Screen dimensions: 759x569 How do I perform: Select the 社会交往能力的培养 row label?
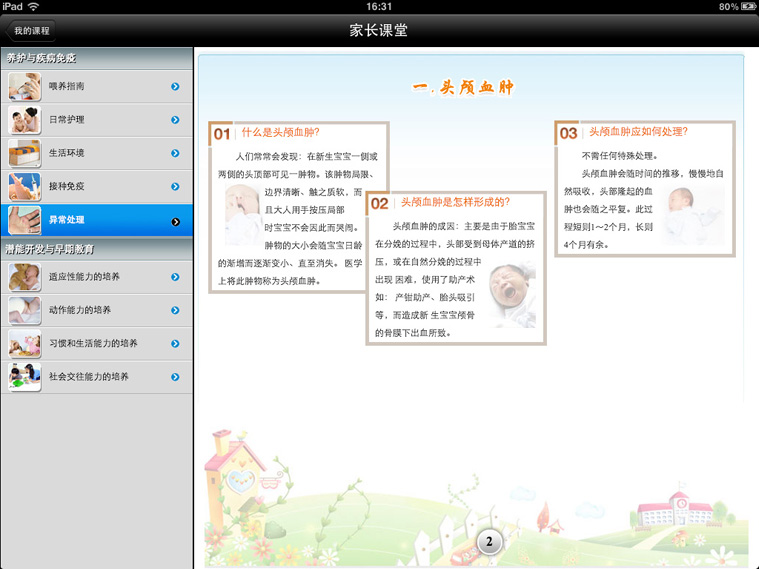point(89,377)
